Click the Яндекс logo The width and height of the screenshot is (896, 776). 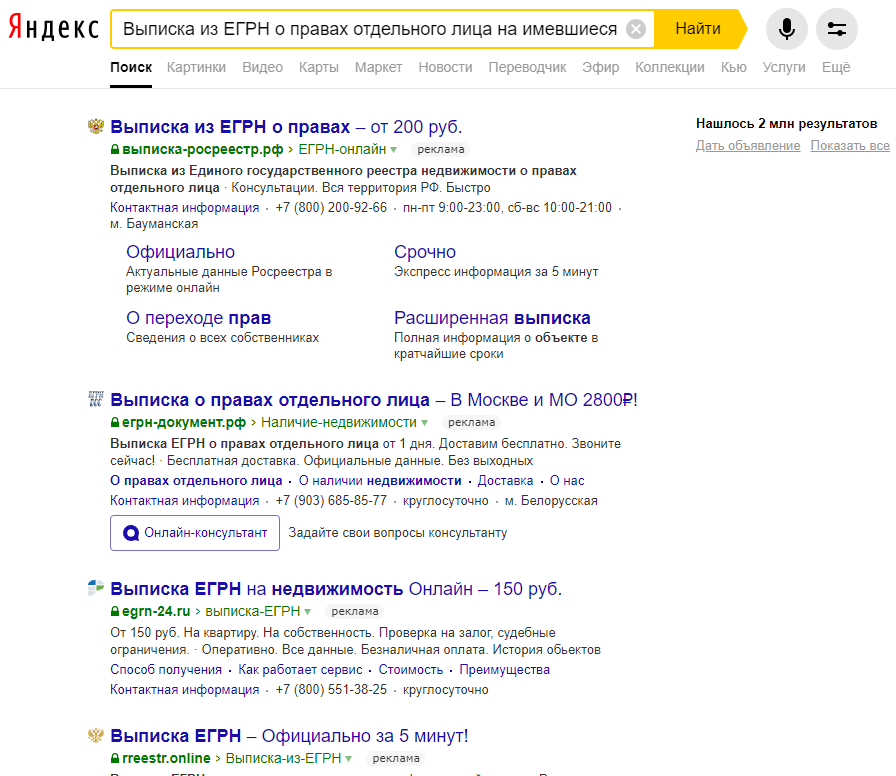pyautogui.click(x=54, y=29)
